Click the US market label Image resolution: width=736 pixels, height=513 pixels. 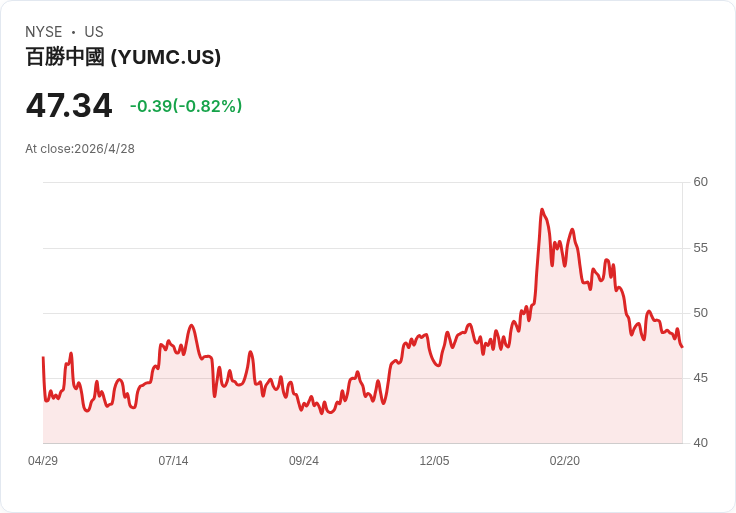(94, 32)
